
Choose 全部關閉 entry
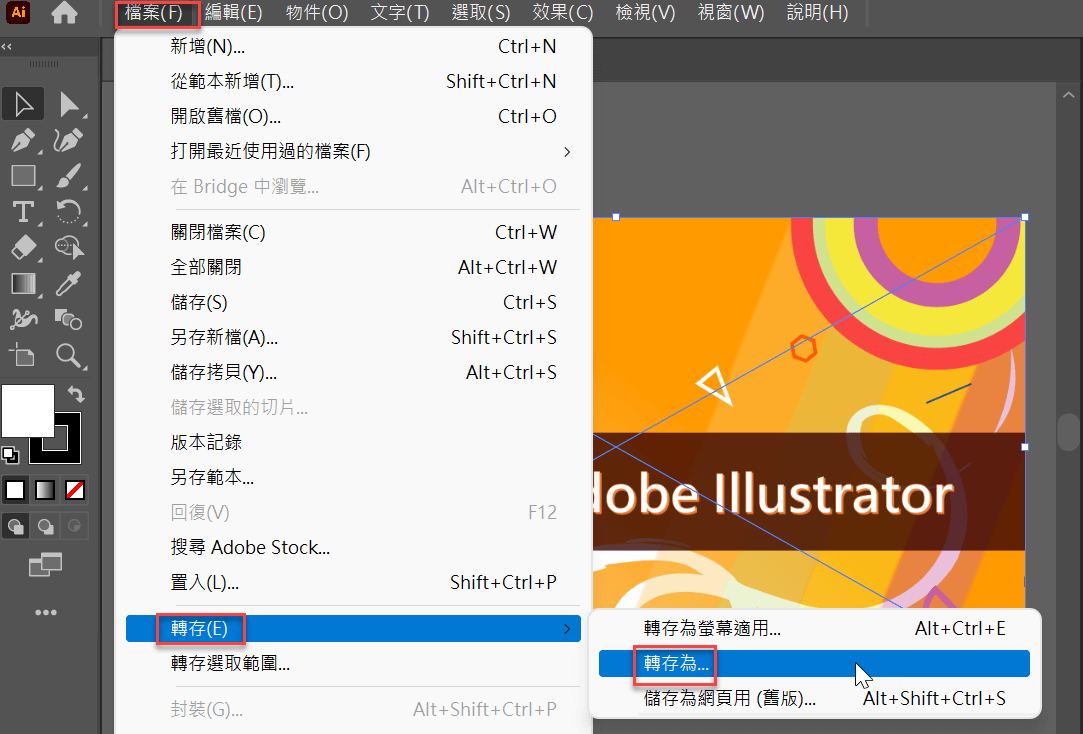[353, 267]
